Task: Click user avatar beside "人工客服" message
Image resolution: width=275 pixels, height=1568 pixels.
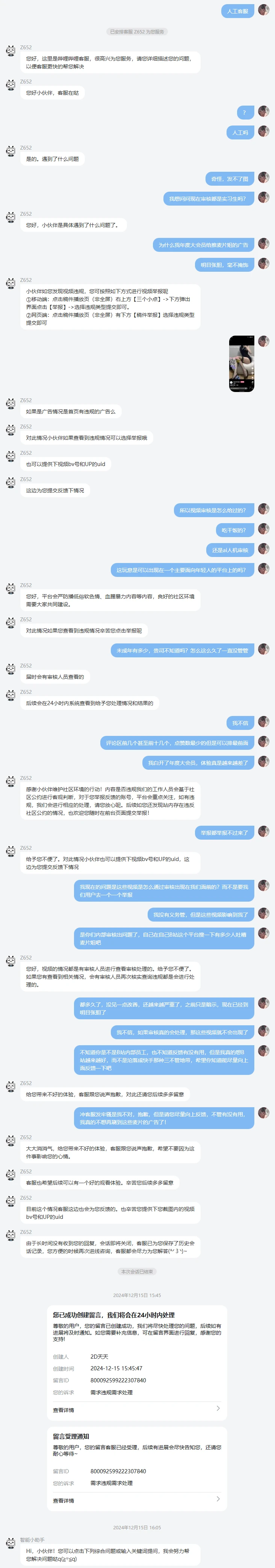Action: [263, 10]
